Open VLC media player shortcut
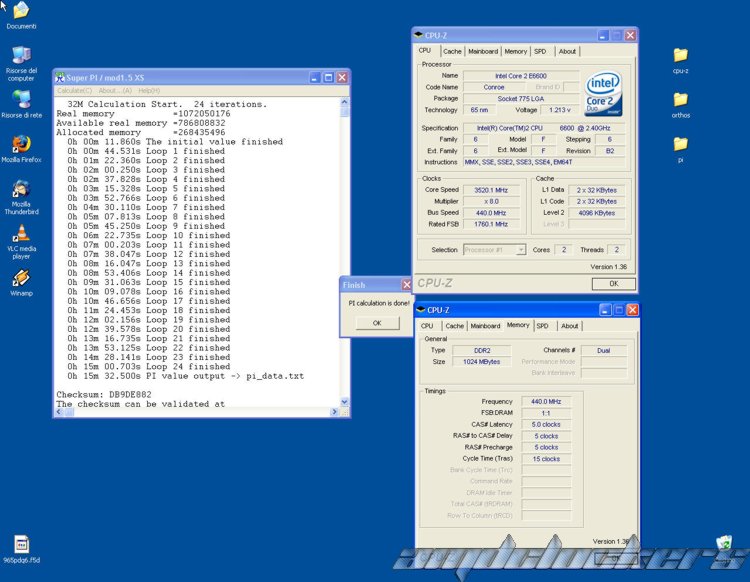This screenshot has height=582, width=750. [20, 234]
